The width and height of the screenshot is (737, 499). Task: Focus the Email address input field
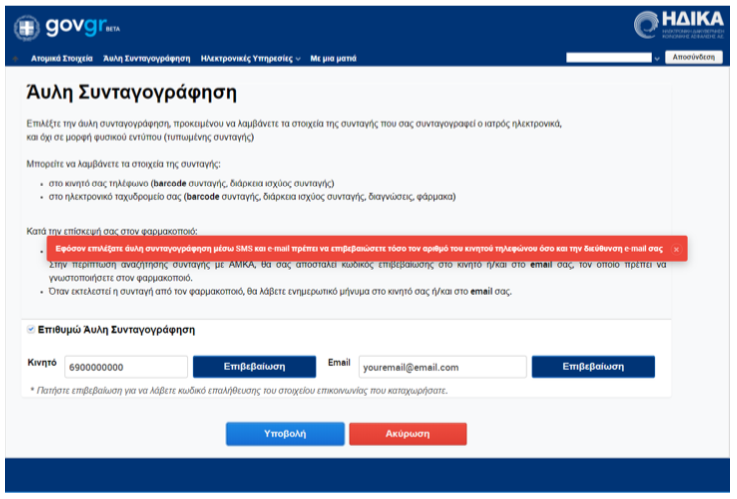[442, 367]
